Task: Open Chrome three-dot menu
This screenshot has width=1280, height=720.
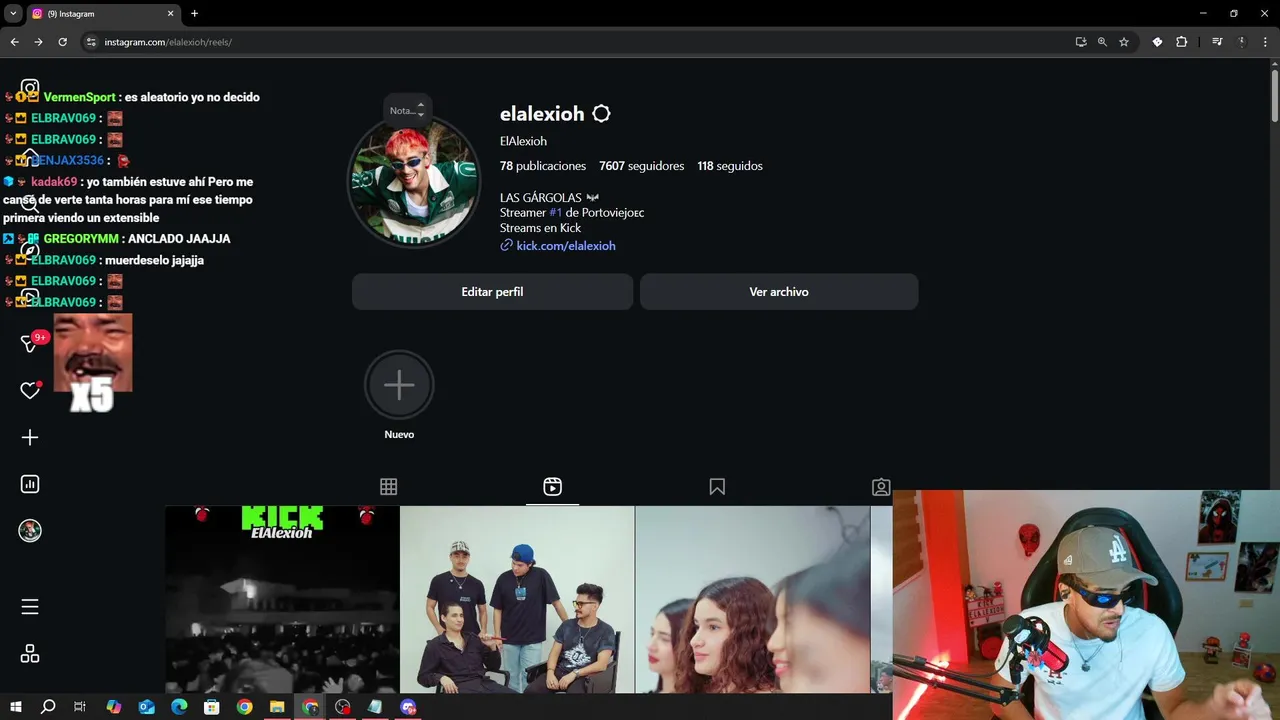Action: click(1265, 42)
